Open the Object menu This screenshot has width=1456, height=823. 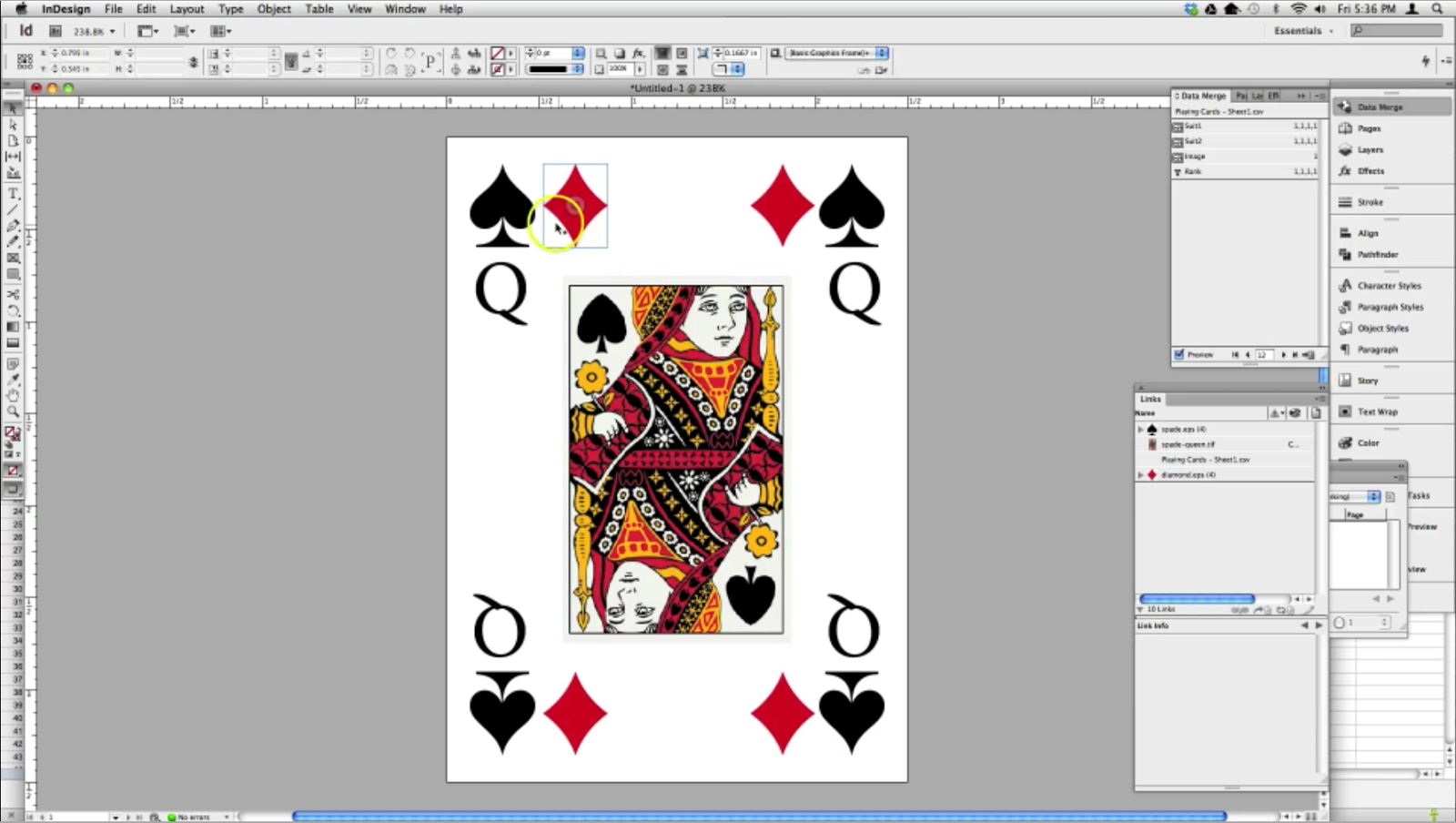point(273,8)
